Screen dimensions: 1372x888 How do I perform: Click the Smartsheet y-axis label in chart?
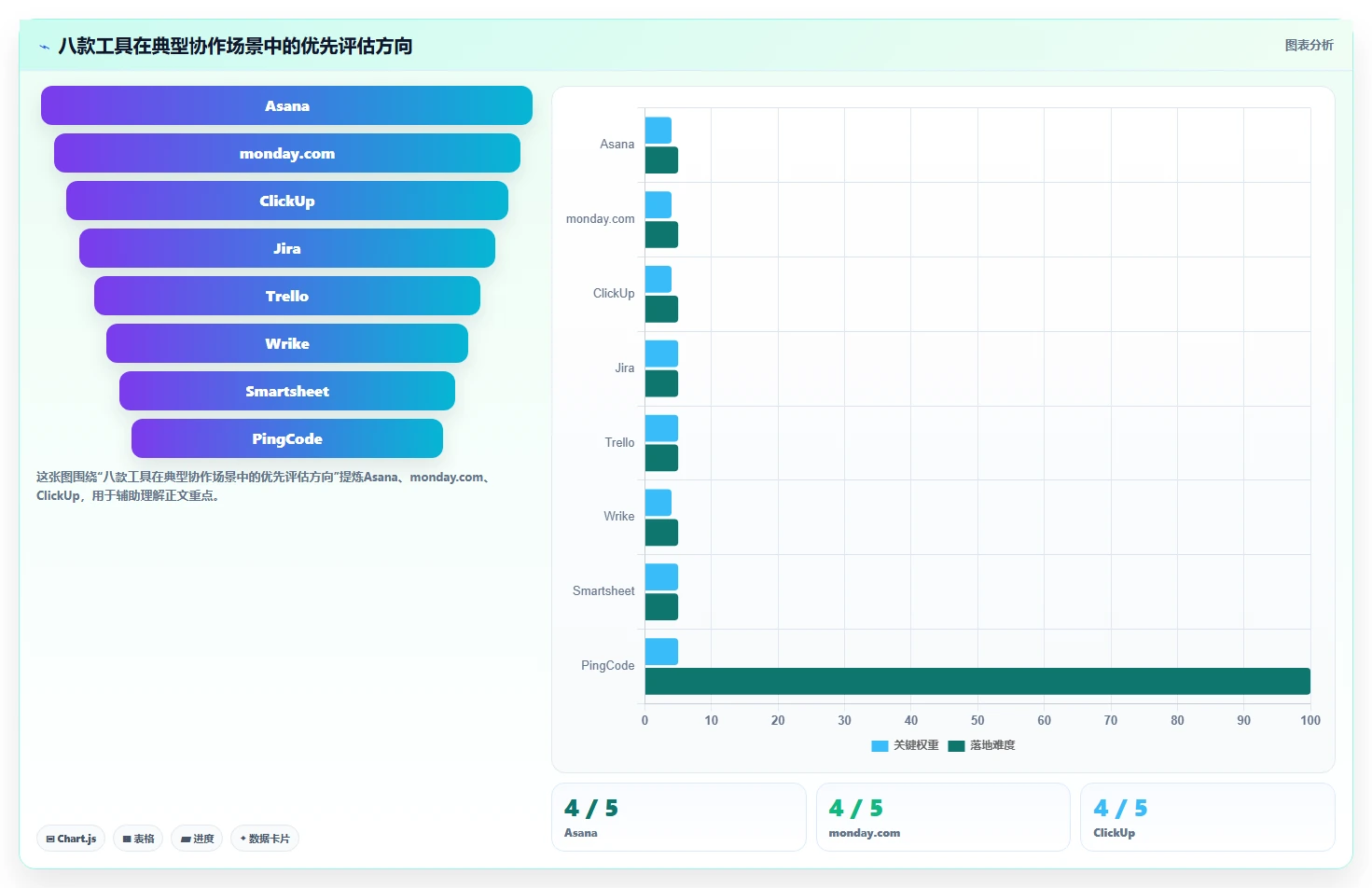pyautogui.click(x=603, y=591)
